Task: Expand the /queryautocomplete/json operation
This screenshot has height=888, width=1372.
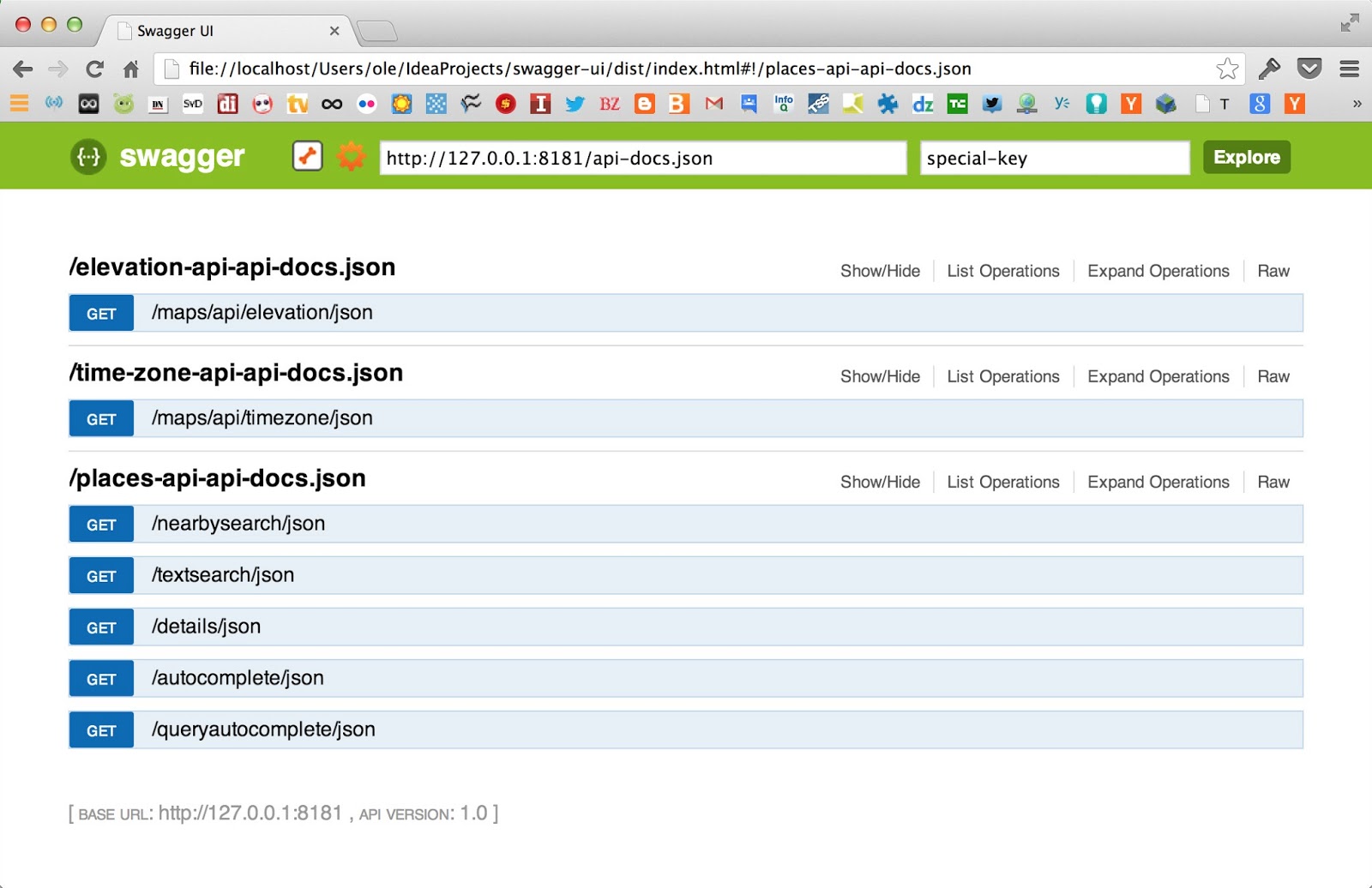Action: [x=686, y=729]
